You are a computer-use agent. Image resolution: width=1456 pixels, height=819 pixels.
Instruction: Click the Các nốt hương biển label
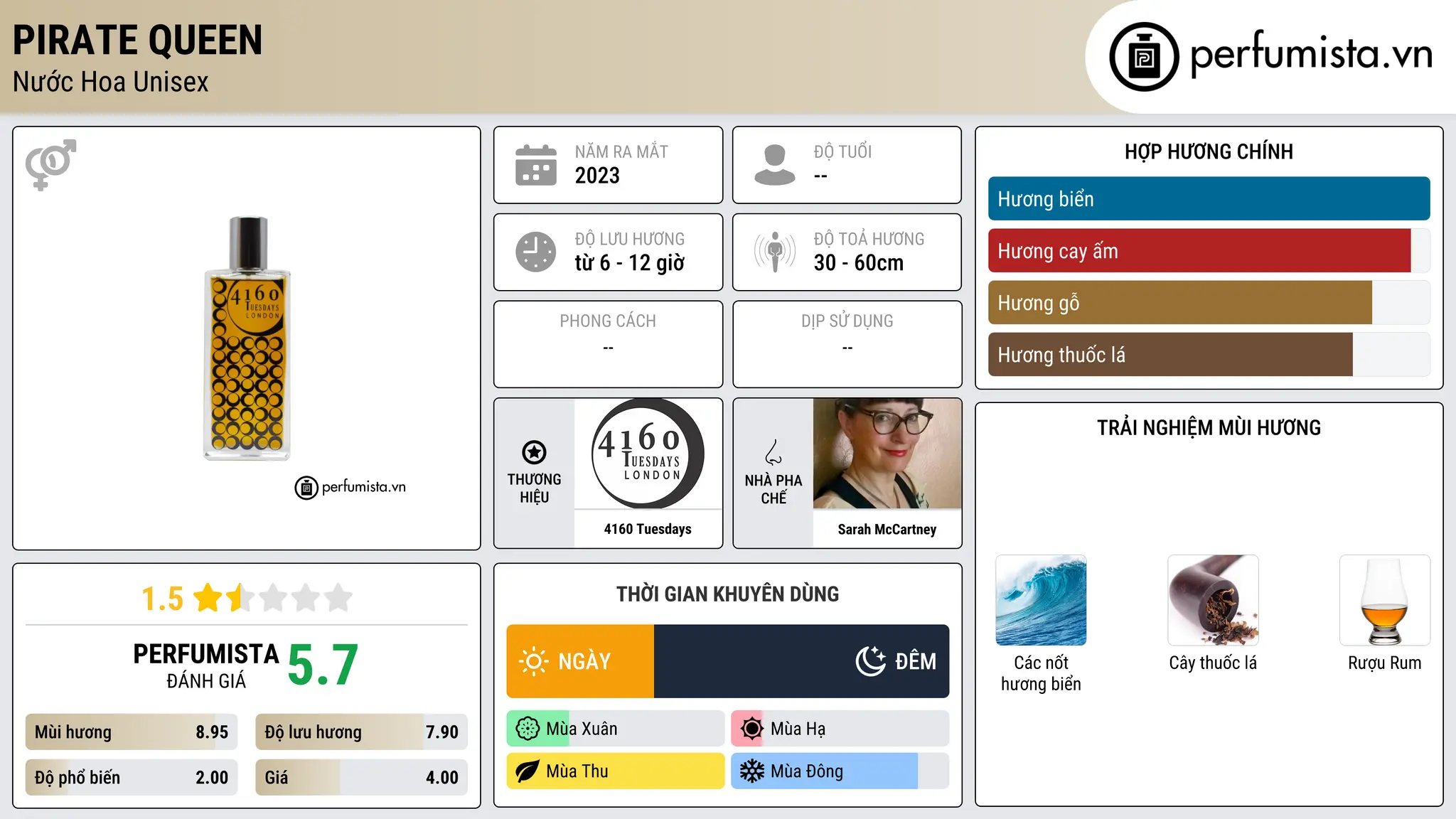click(x=1041, y=673)
